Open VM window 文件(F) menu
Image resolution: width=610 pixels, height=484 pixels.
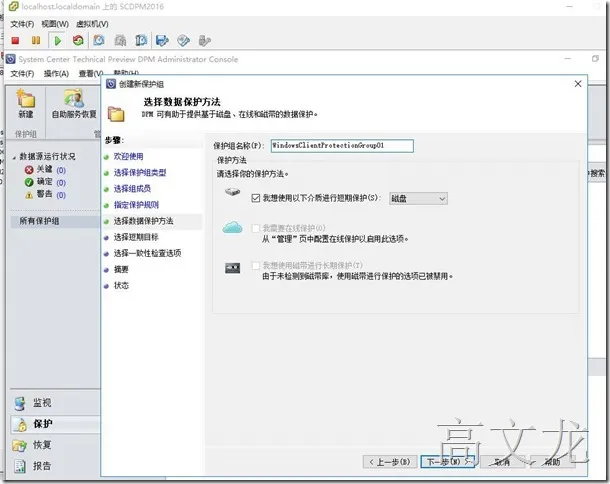pos(22,24)
